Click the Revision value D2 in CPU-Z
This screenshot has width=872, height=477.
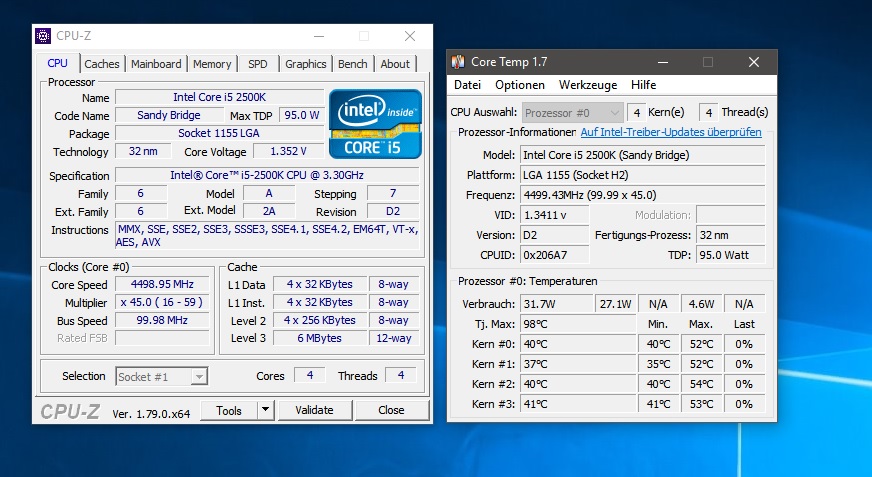click(393, 211)
